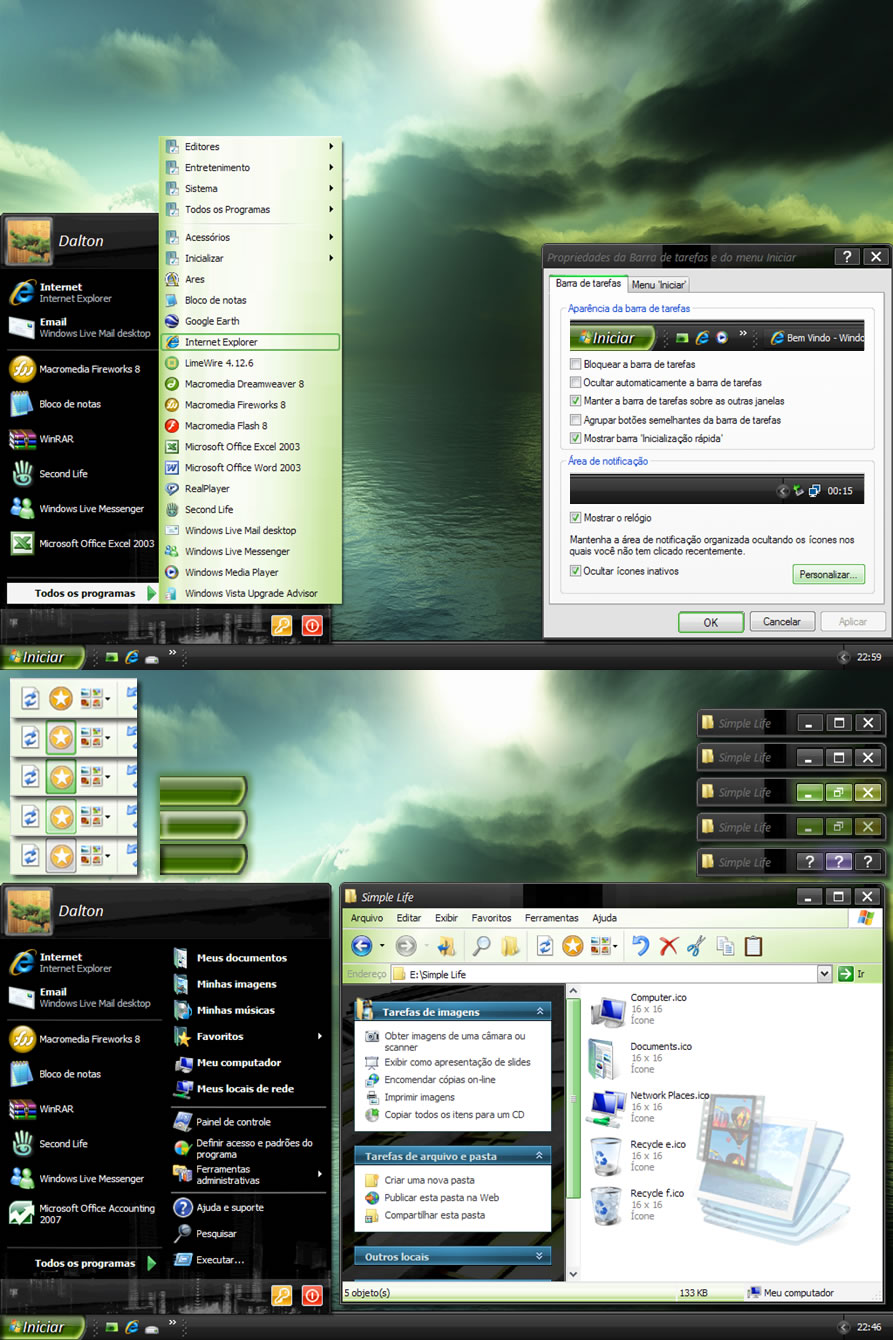893x1340 pixels.
Task: Click the clipboard Paste icon
Action: (754, 945)
